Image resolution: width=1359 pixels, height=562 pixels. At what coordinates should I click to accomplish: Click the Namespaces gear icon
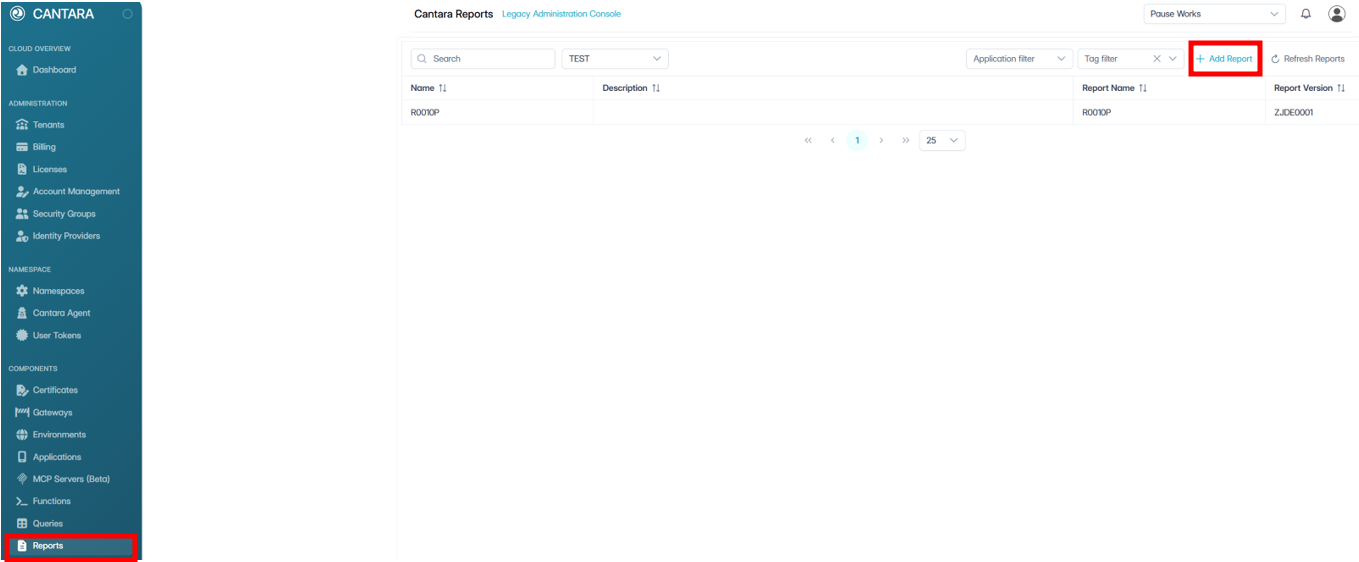coord(22,291)
